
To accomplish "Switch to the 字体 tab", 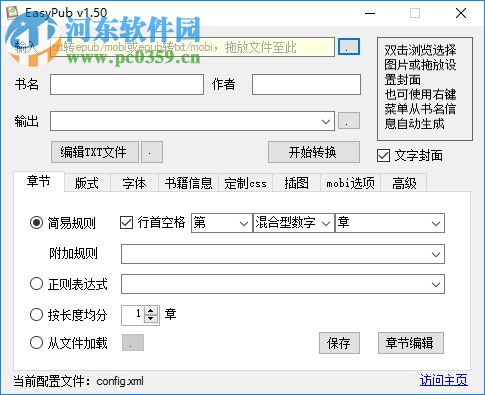I will (x=134, y=183).
